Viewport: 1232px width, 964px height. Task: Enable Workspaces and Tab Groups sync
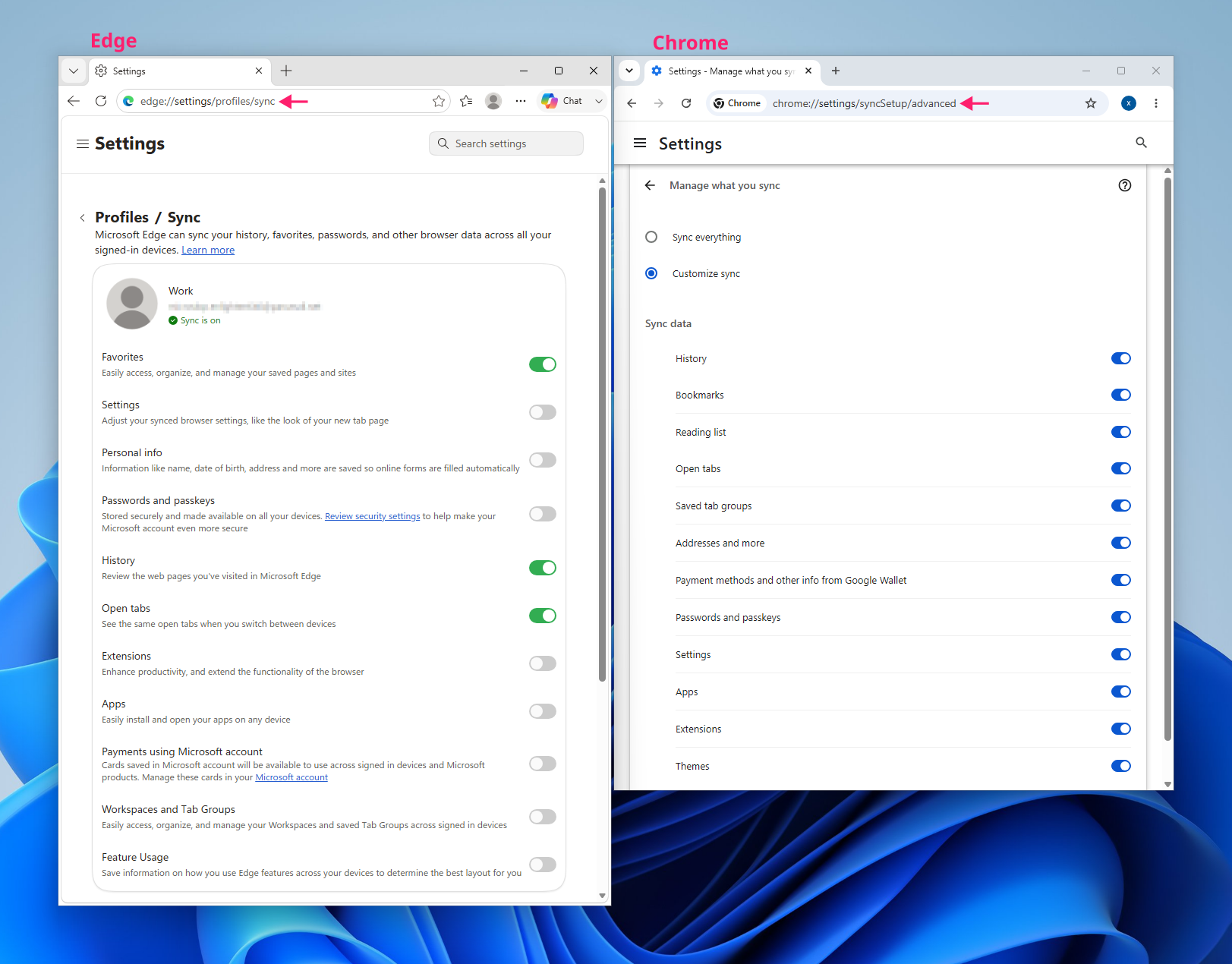click(543, 817)
